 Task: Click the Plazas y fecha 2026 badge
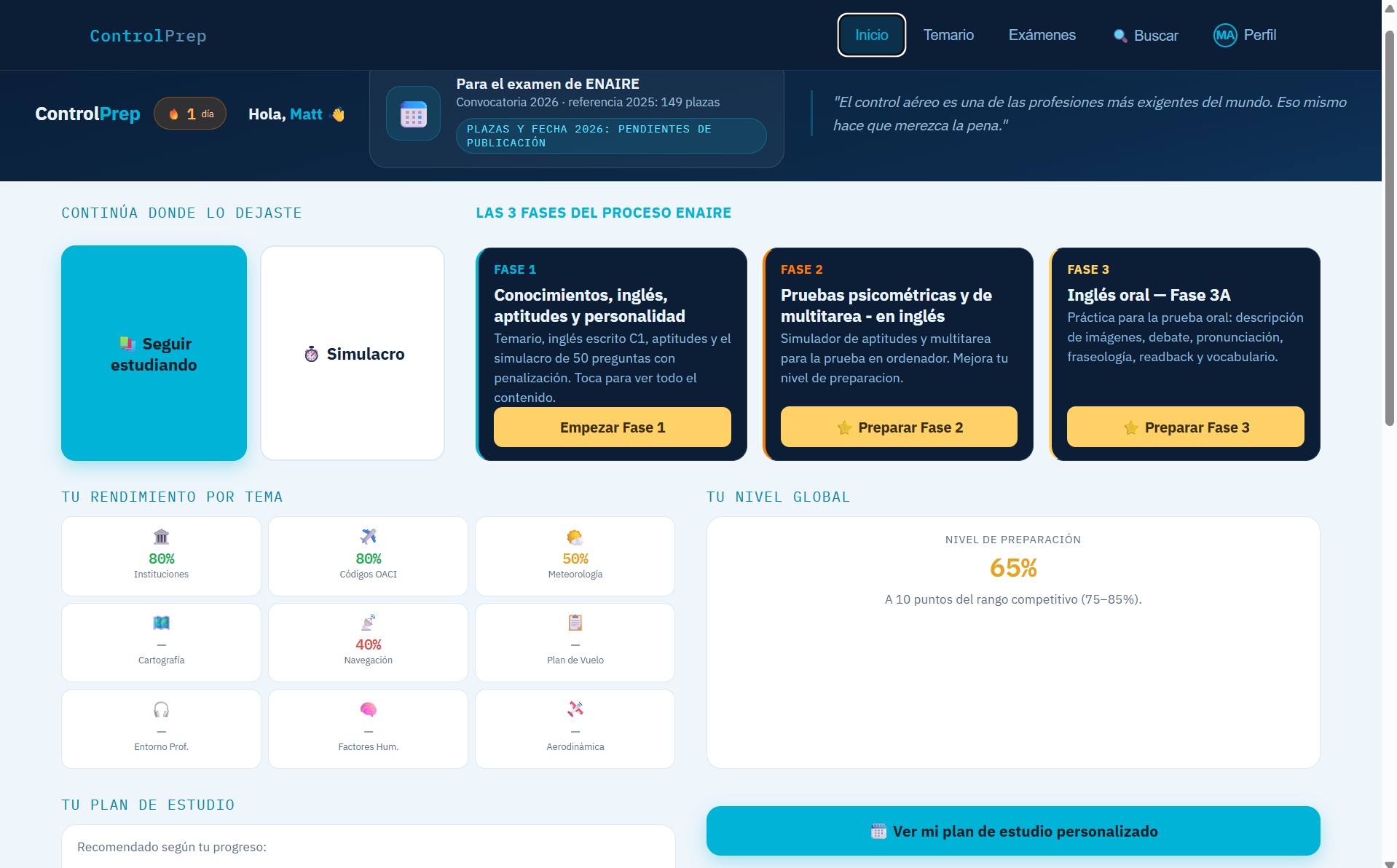click(611, 135)
